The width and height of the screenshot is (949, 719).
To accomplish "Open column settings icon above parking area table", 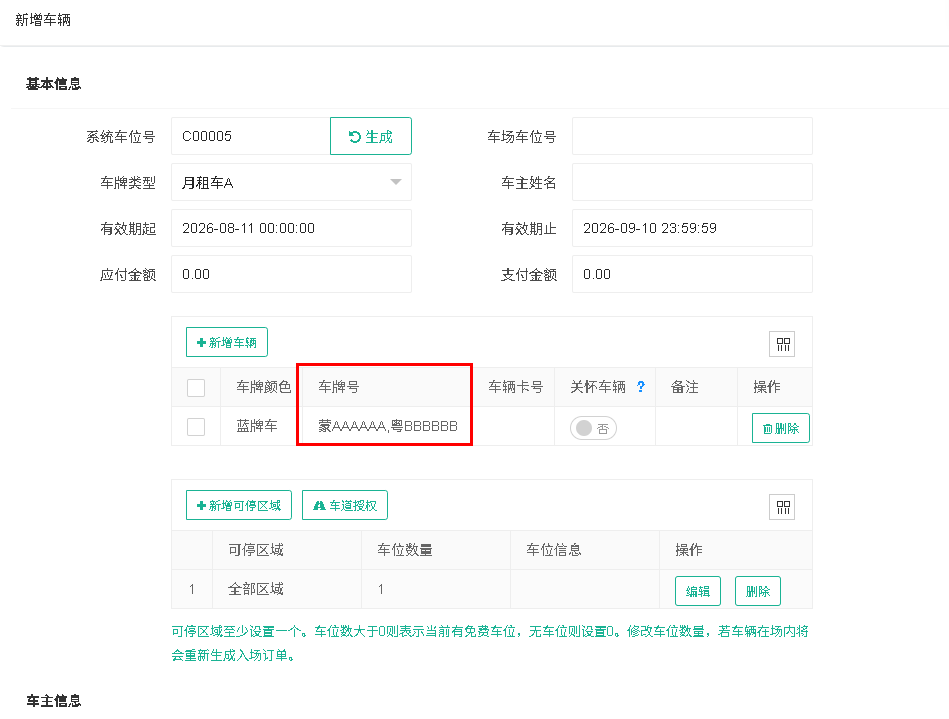I will coord(782,507).
